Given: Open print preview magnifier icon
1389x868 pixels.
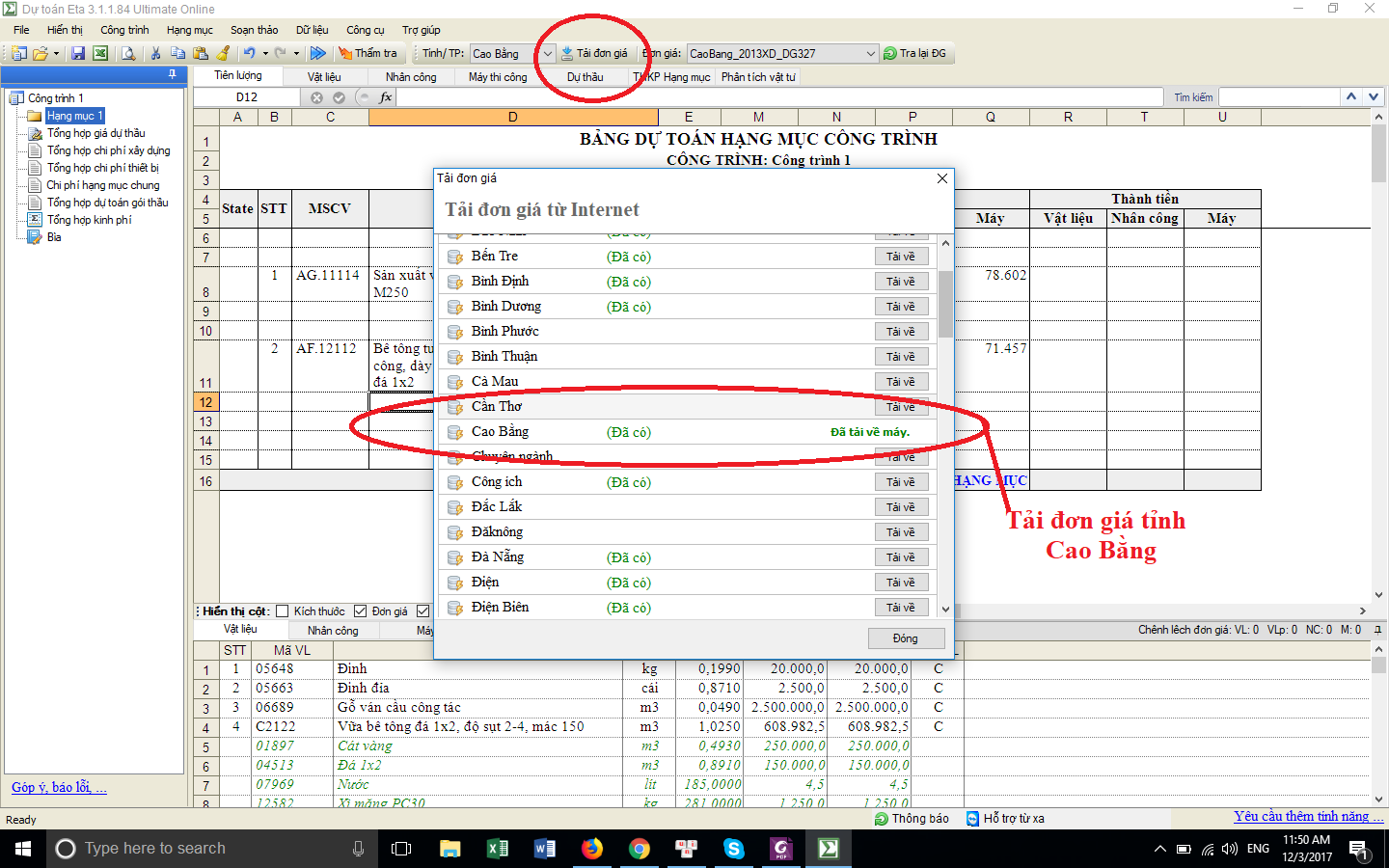Looking at the screenshot, I should click(x=128, y=54).
